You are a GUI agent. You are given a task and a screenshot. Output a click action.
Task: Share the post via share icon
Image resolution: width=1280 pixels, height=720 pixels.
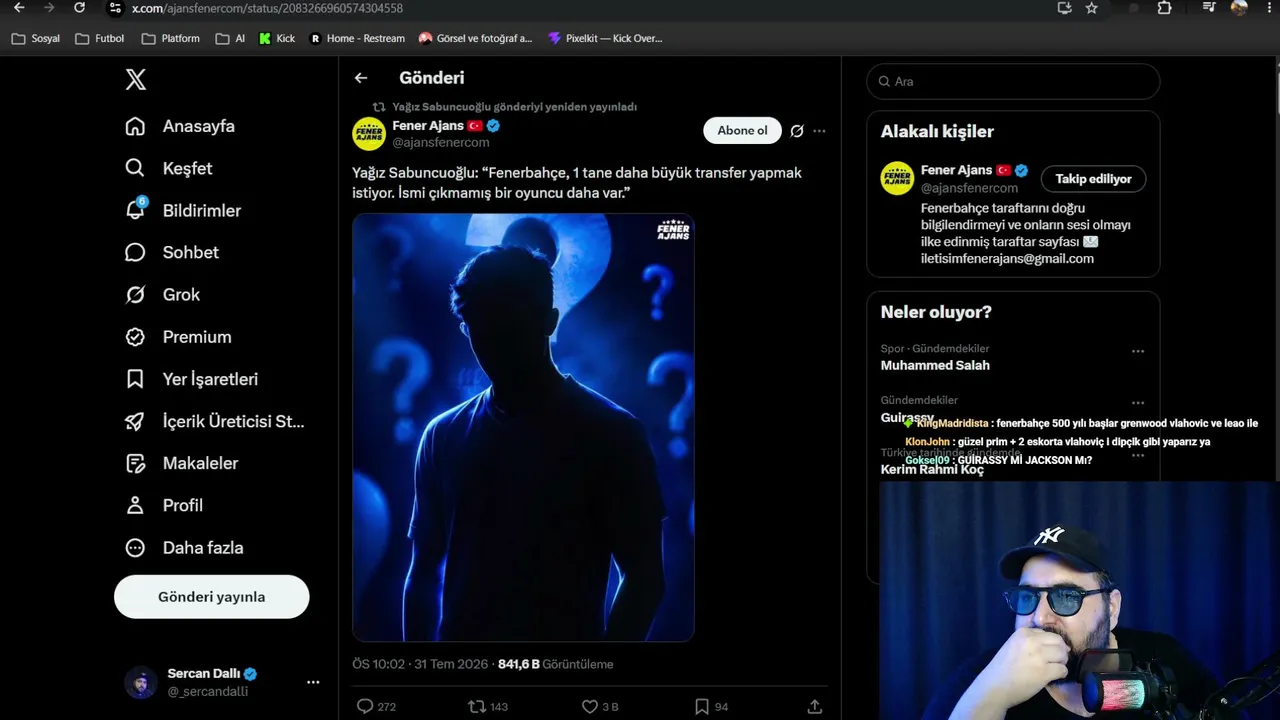click(815, 706)
